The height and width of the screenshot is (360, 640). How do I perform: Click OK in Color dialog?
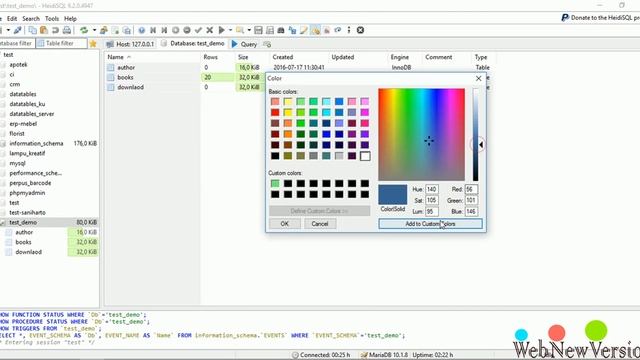[284, 224]
